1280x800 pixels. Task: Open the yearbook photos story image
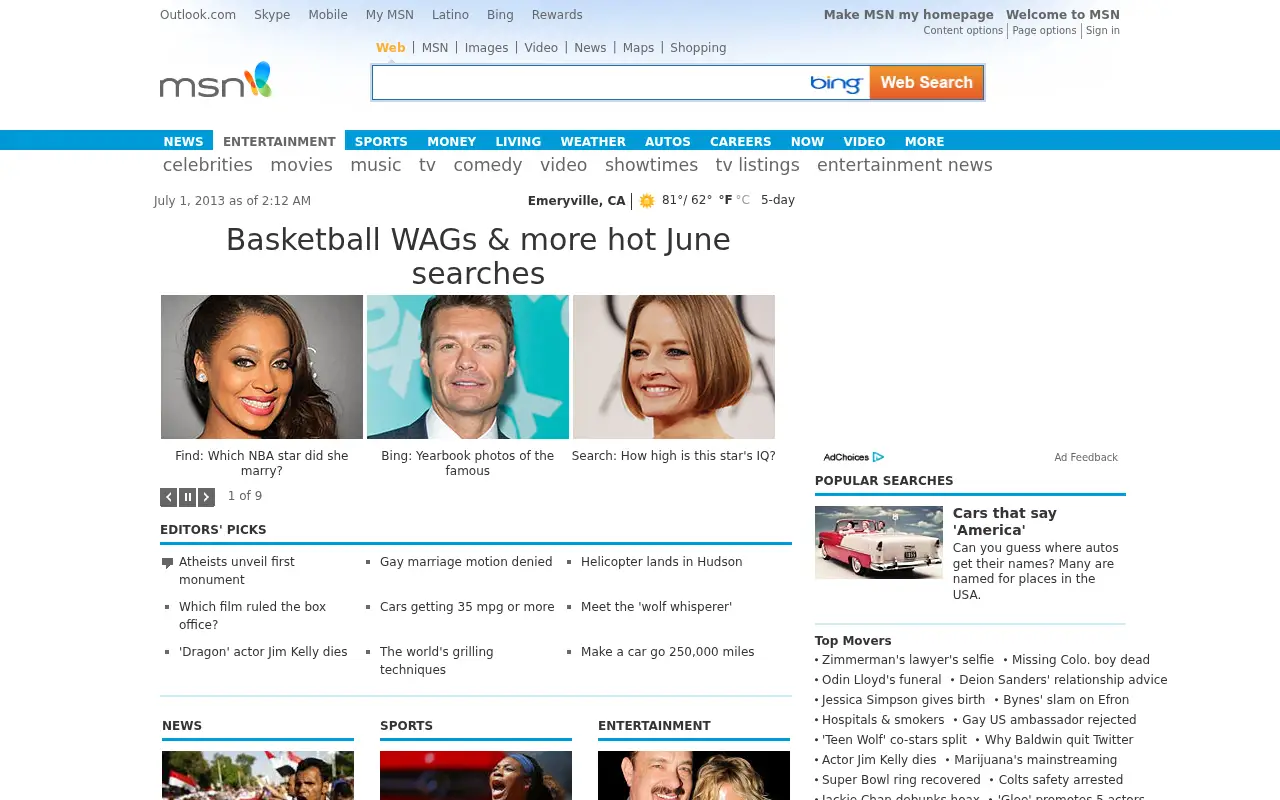pyautogui.click(x=468, y=367)
